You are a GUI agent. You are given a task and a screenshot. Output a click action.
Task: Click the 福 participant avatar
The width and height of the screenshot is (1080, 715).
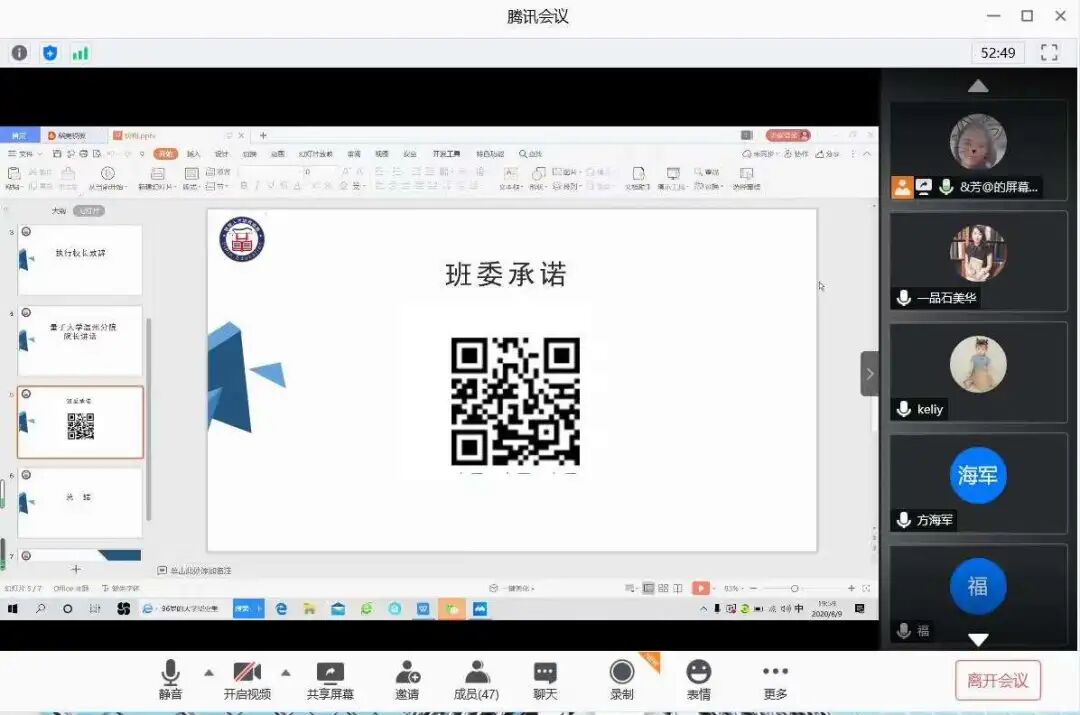978,586
